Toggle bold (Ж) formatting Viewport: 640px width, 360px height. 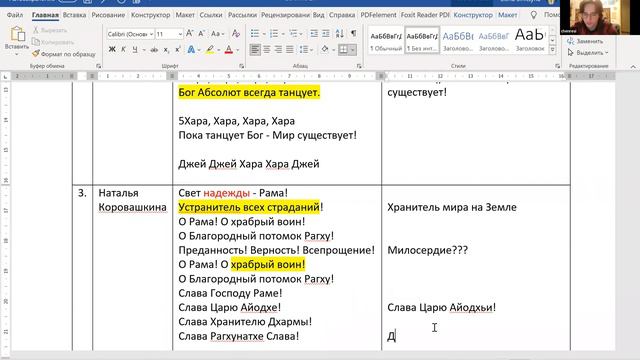click(x=112, y=49)
